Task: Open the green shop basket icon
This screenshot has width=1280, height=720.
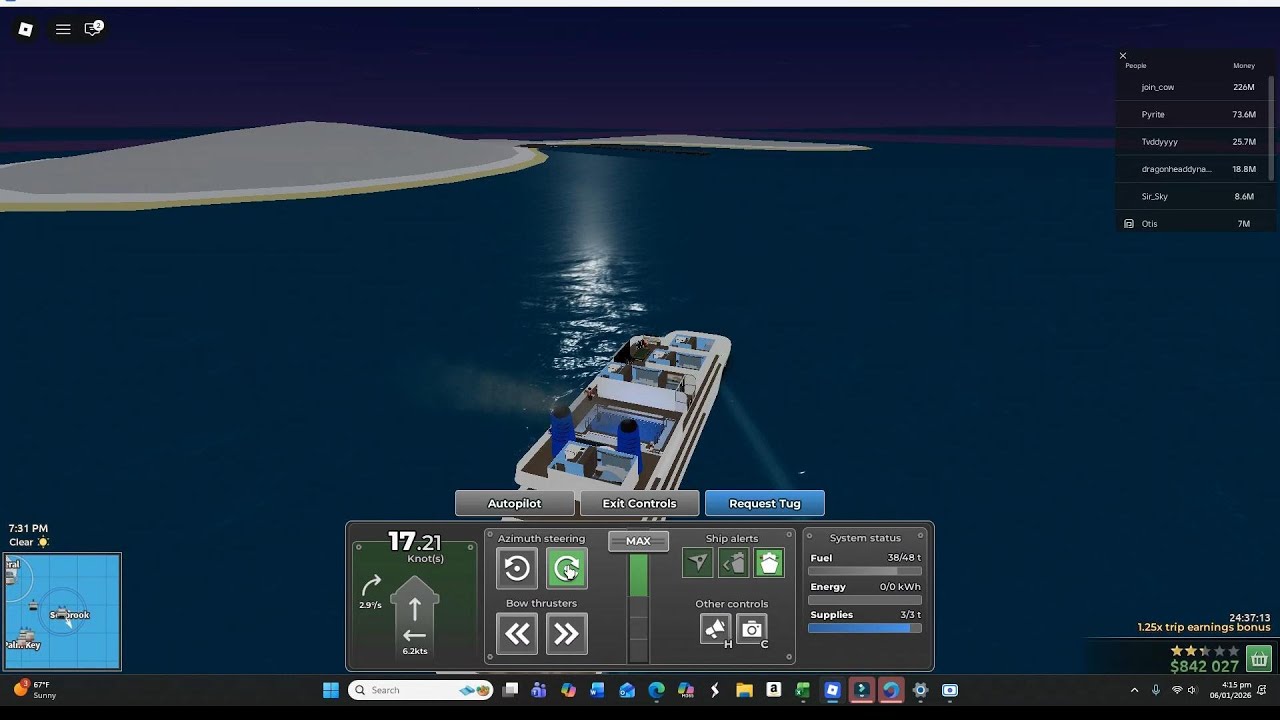Action: (1259, 659)
